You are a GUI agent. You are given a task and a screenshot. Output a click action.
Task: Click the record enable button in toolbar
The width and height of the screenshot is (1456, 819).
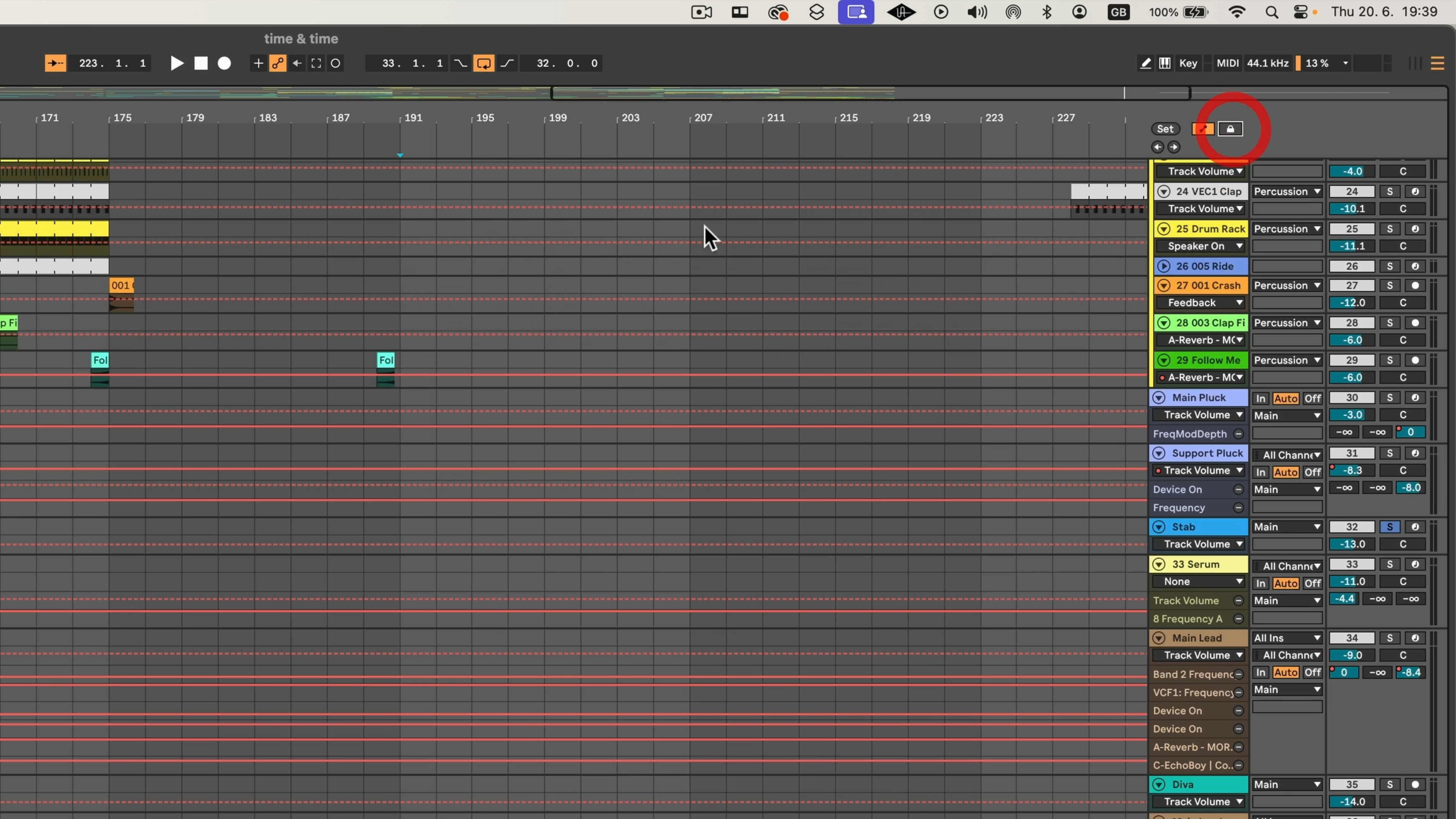tap(225, 63)
